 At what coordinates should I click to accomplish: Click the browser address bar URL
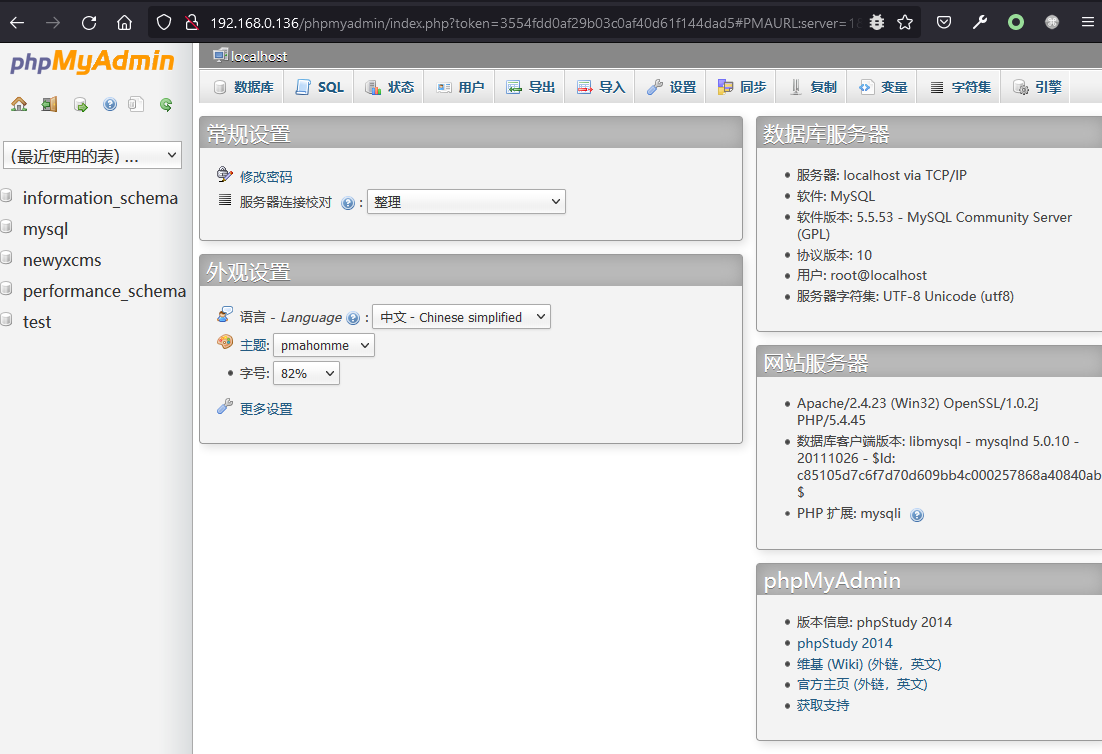(x=534, y=22)
